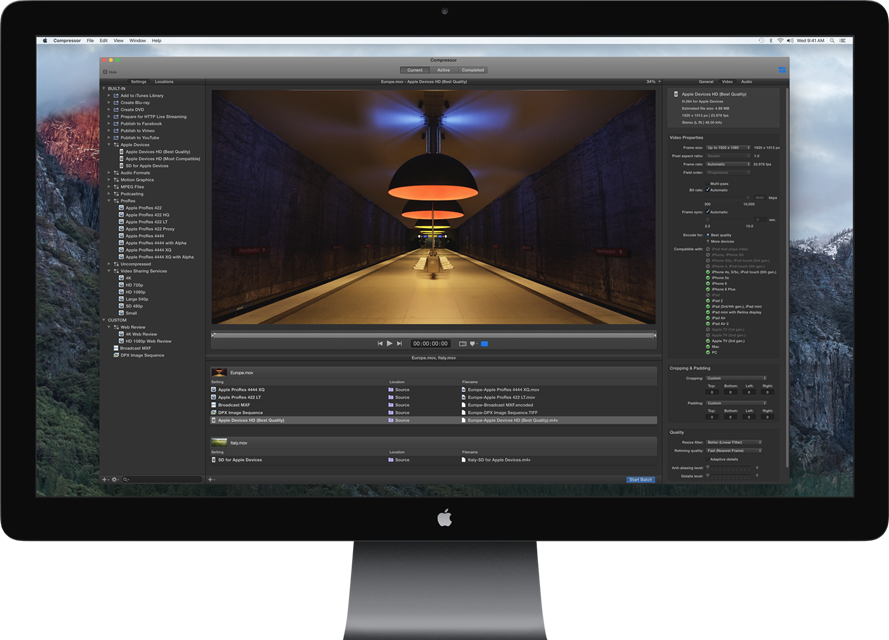This screenshot has width=889, height=640.
Task: Open the Cropping dropdown
Action: point(736,378)
